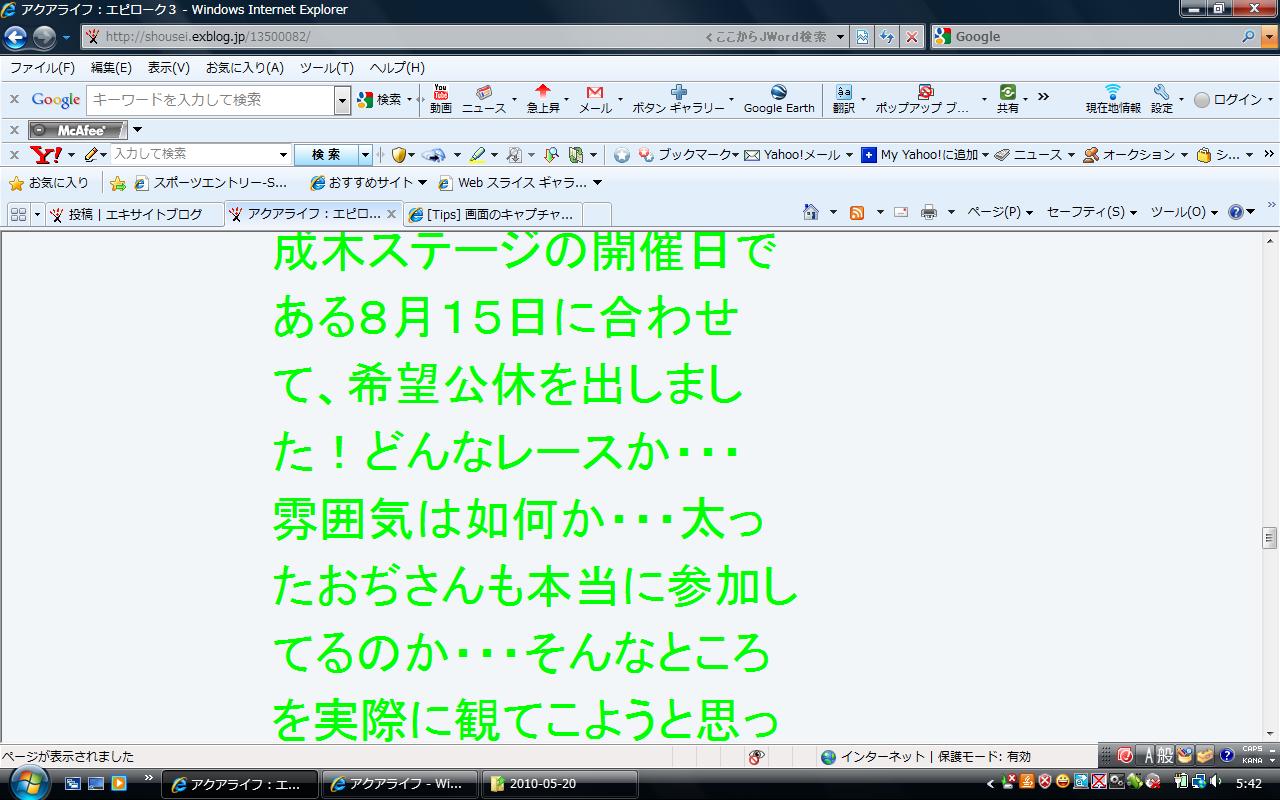Click the Gmail メール toolbar icon

(594, 99)
